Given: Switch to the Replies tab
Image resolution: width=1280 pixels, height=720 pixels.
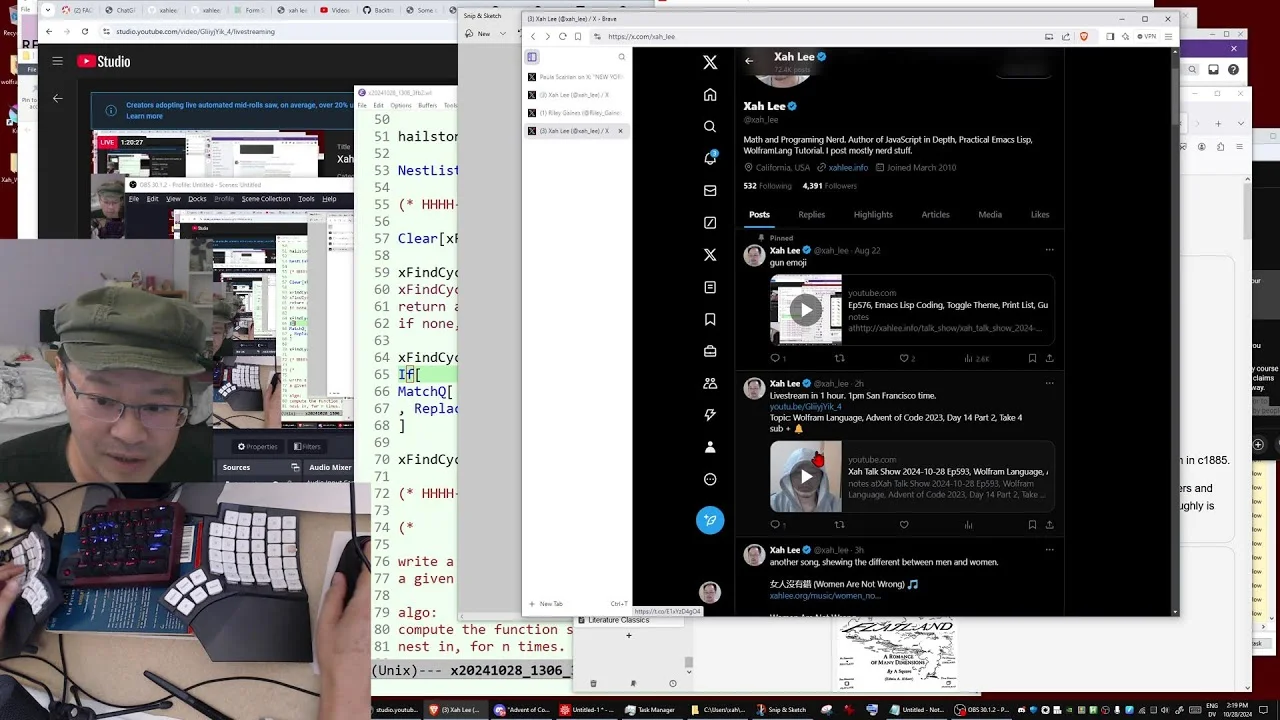Looking at the screenshot, I should pos(812,214).
